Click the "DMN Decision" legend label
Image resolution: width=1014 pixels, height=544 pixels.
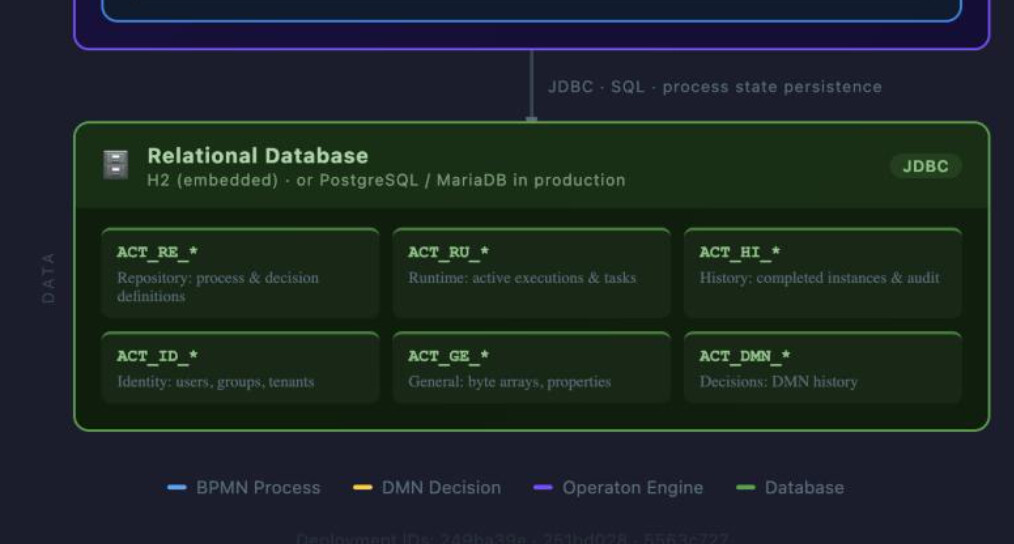441,488
